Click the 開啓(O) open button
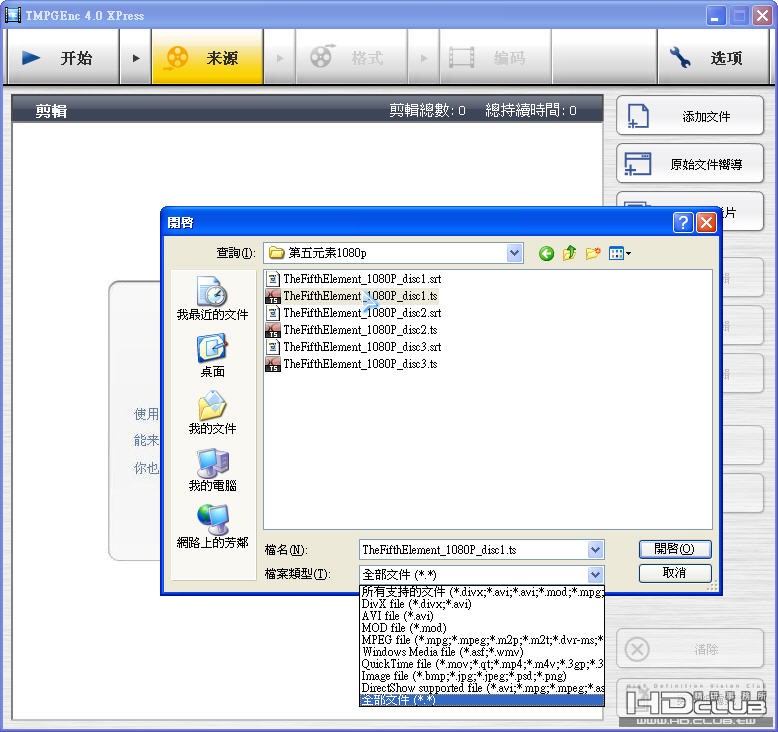This screenshot has height=732, width=778. [x=675, y=549]
